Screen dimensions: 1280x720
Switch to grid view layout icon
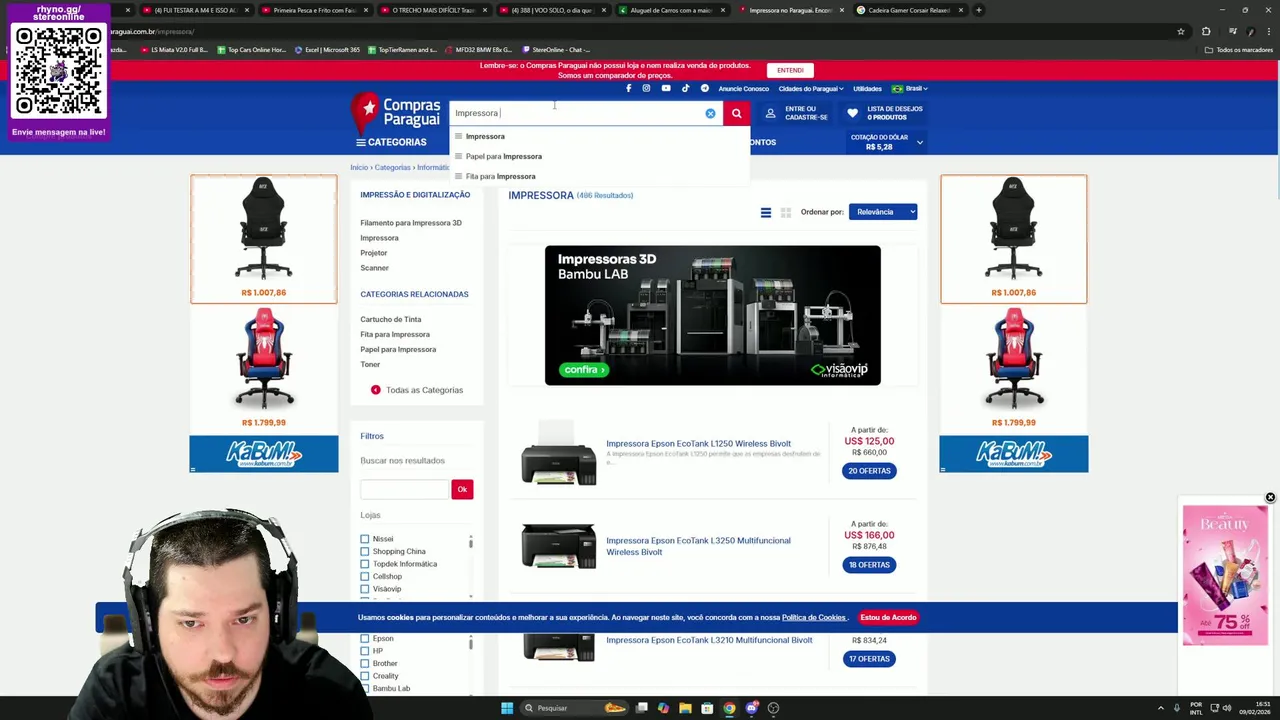pos(786,212)
